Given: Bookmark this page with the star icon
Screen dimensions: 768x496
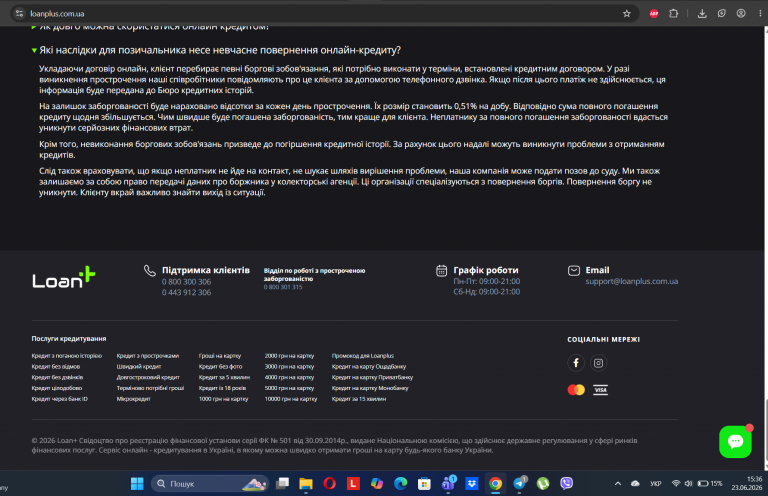Looking at the screenshot, I should 626,14.
